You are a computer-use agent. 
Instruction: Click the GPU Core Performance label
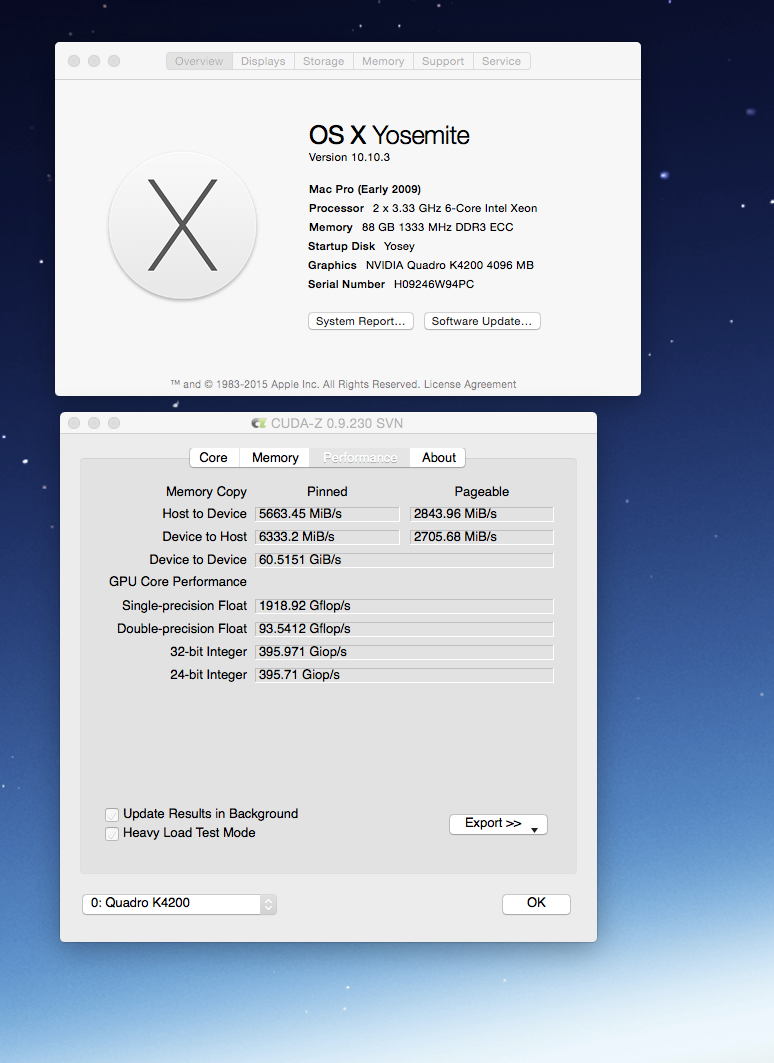click(178, 582)
